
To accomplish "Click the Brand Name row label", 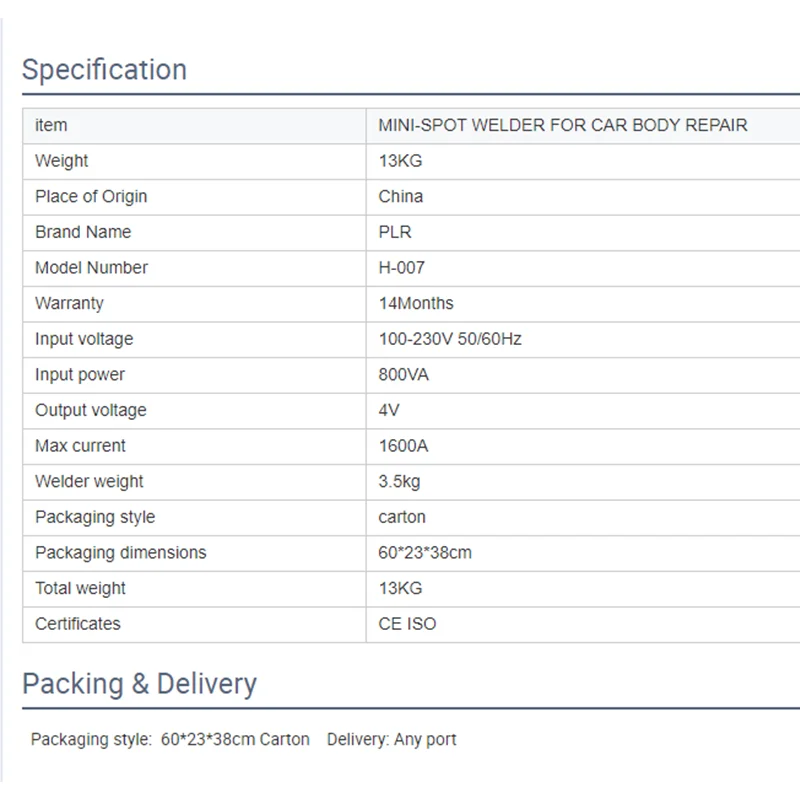I will click(83, 232).
